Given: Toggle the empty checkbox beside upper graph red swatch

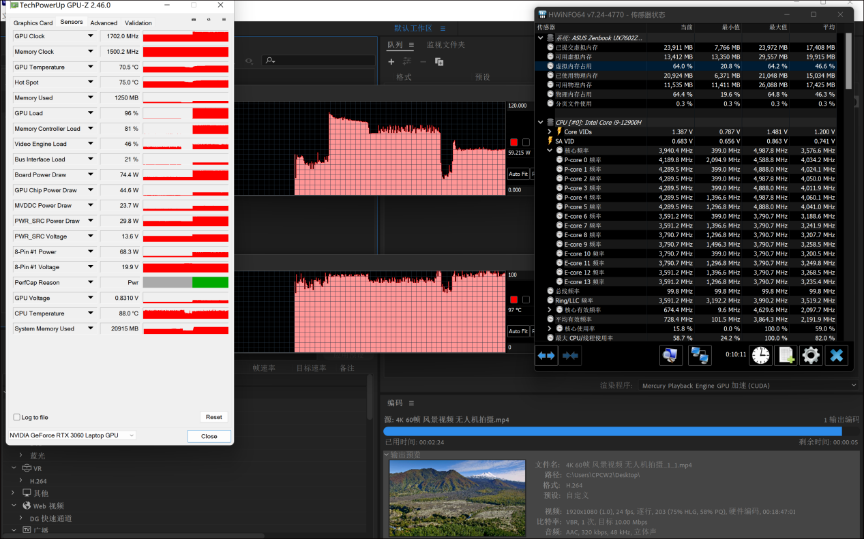Looking at the screenshot, I should (526, 142).
